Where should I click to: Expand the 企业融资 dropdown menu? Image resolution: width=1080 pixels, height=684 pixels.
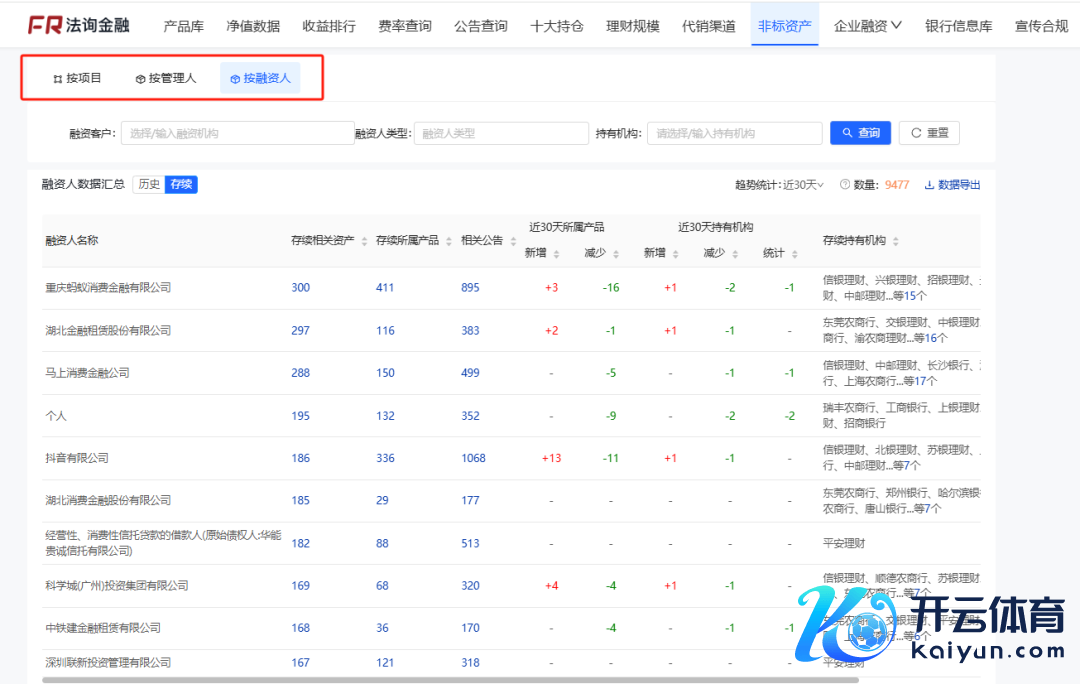(x=867, y=26)
